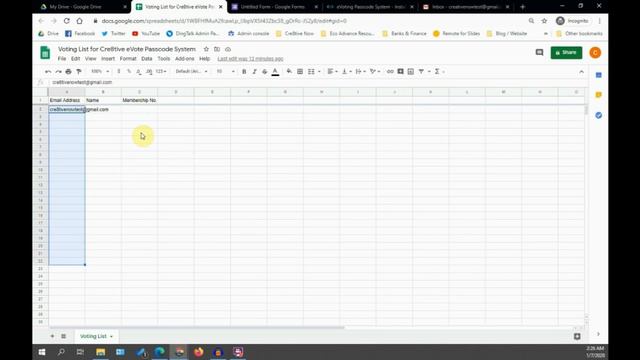Expand the merge type dropdown arrow
The height and width of the screenshot is (360, 640).
[319, 71]
